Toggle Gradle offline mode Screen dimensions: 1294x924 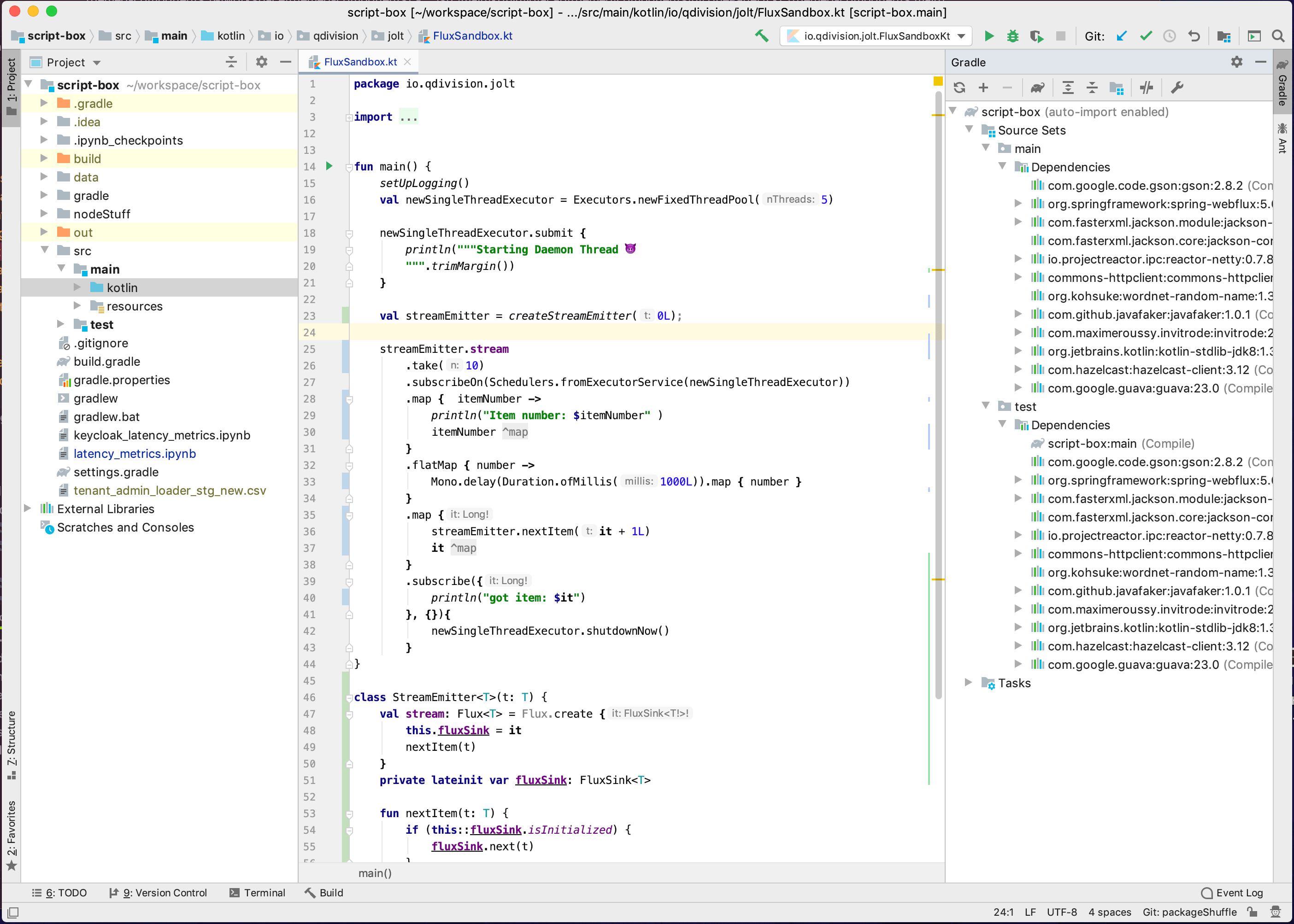click(1146, 88)
